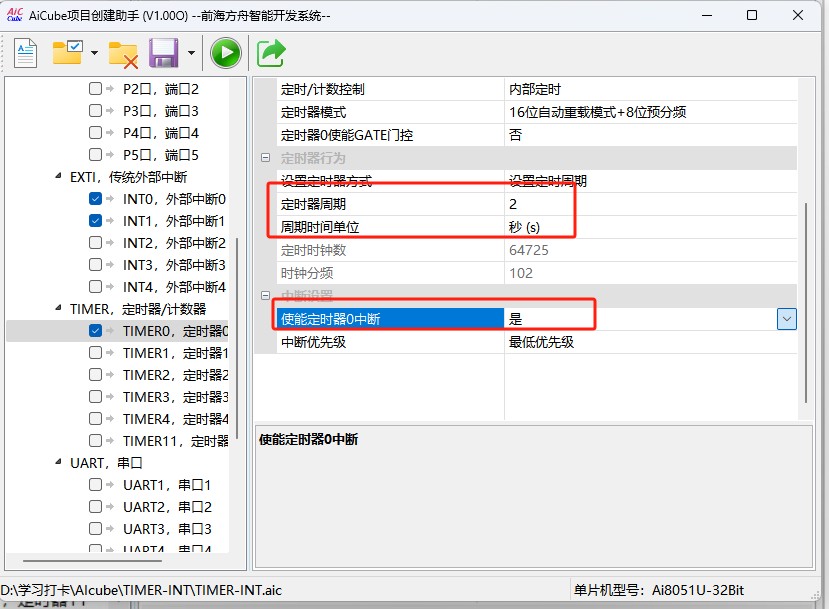Select UART3 串口3 tree item
Viewport: 829px width, 609px height.
point(167,529)
